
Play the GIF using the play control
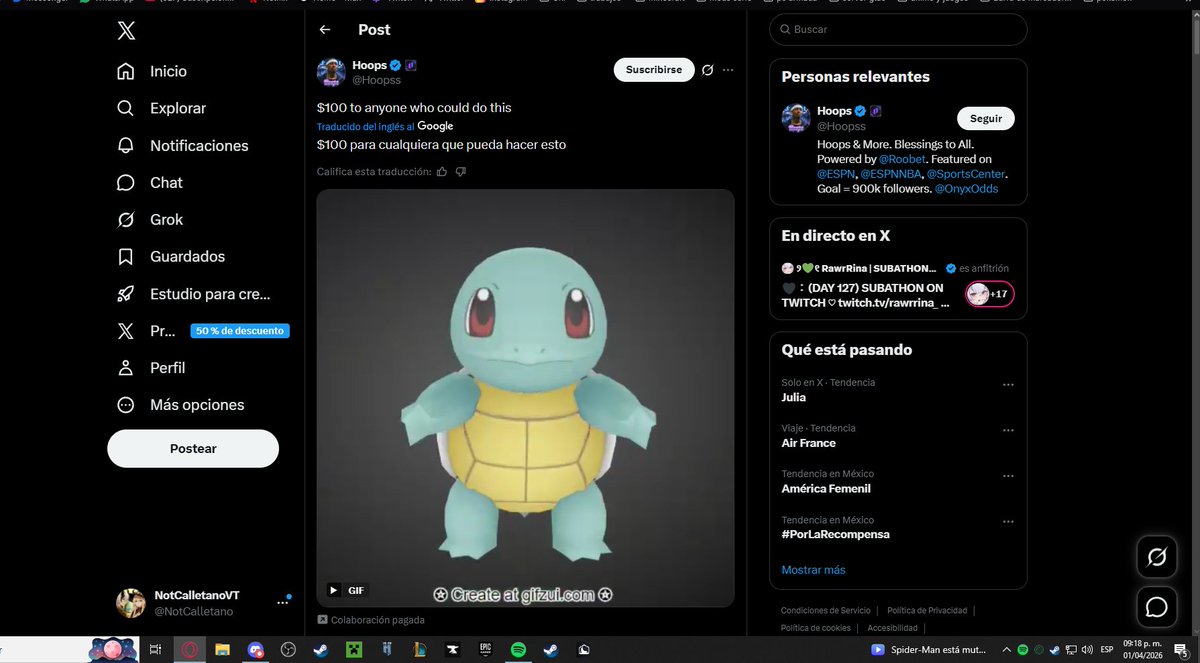(333, 590)
